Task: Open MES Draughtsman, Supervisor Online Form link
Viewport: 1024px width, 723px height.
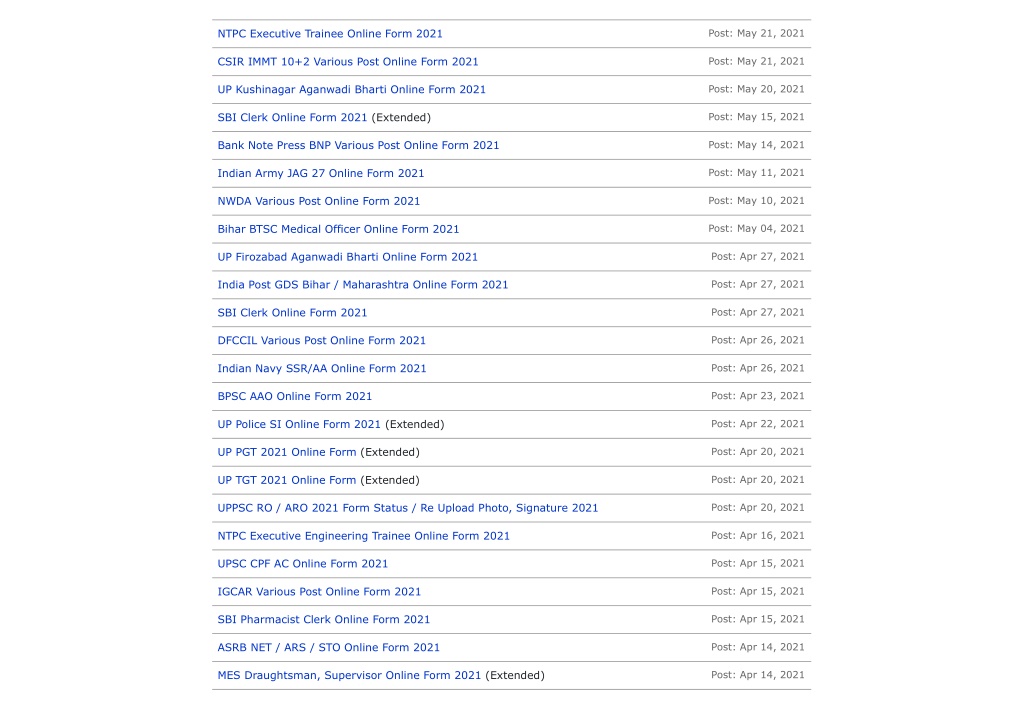Action: [349, 676]
